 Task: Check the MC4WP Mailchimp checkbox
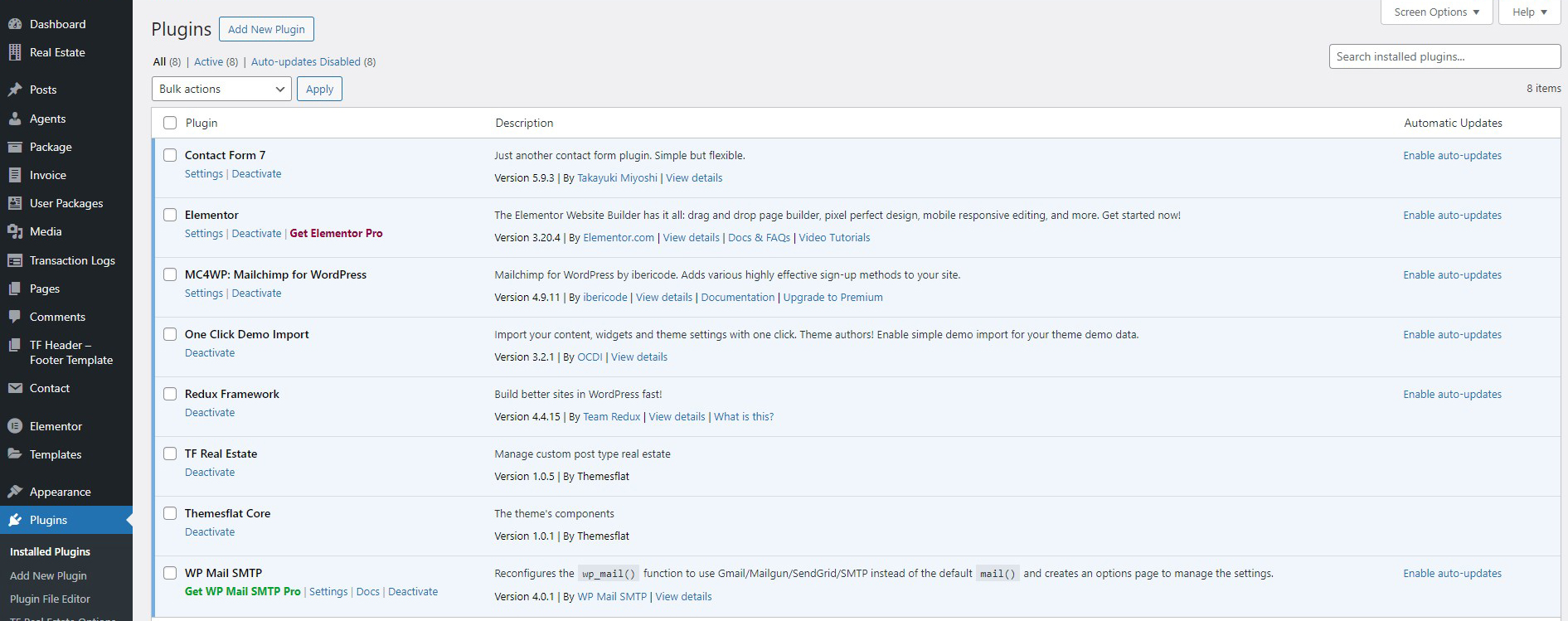(x=170, y=274)
